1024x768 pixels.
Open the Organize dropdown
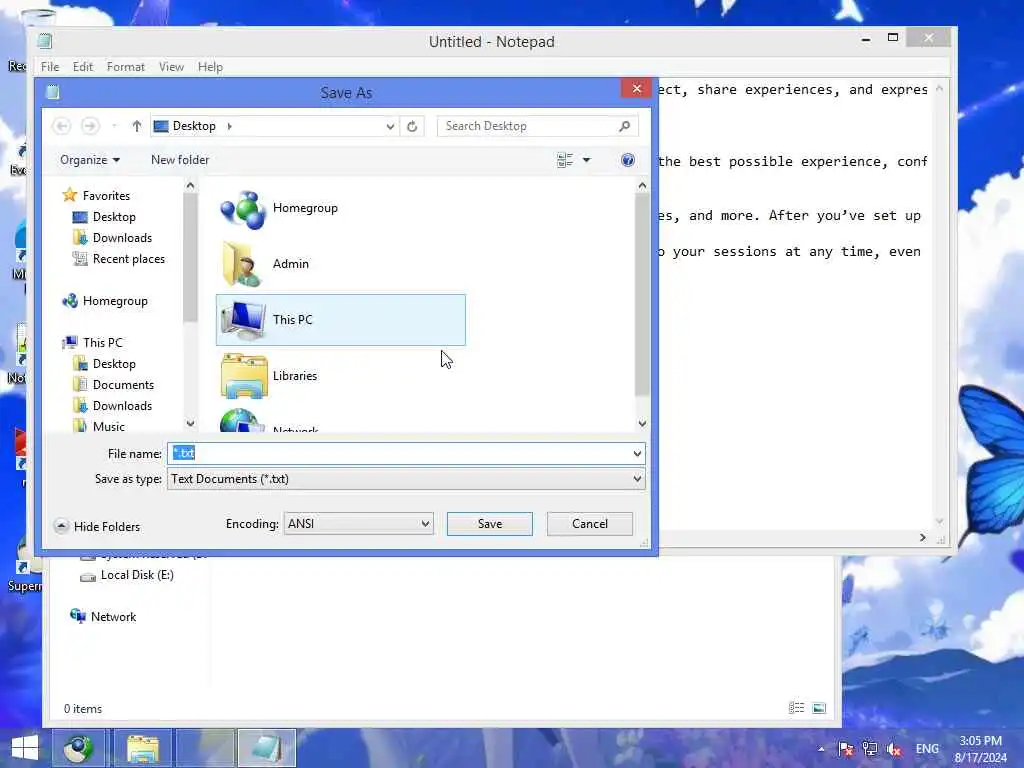[x=89, y=160]
